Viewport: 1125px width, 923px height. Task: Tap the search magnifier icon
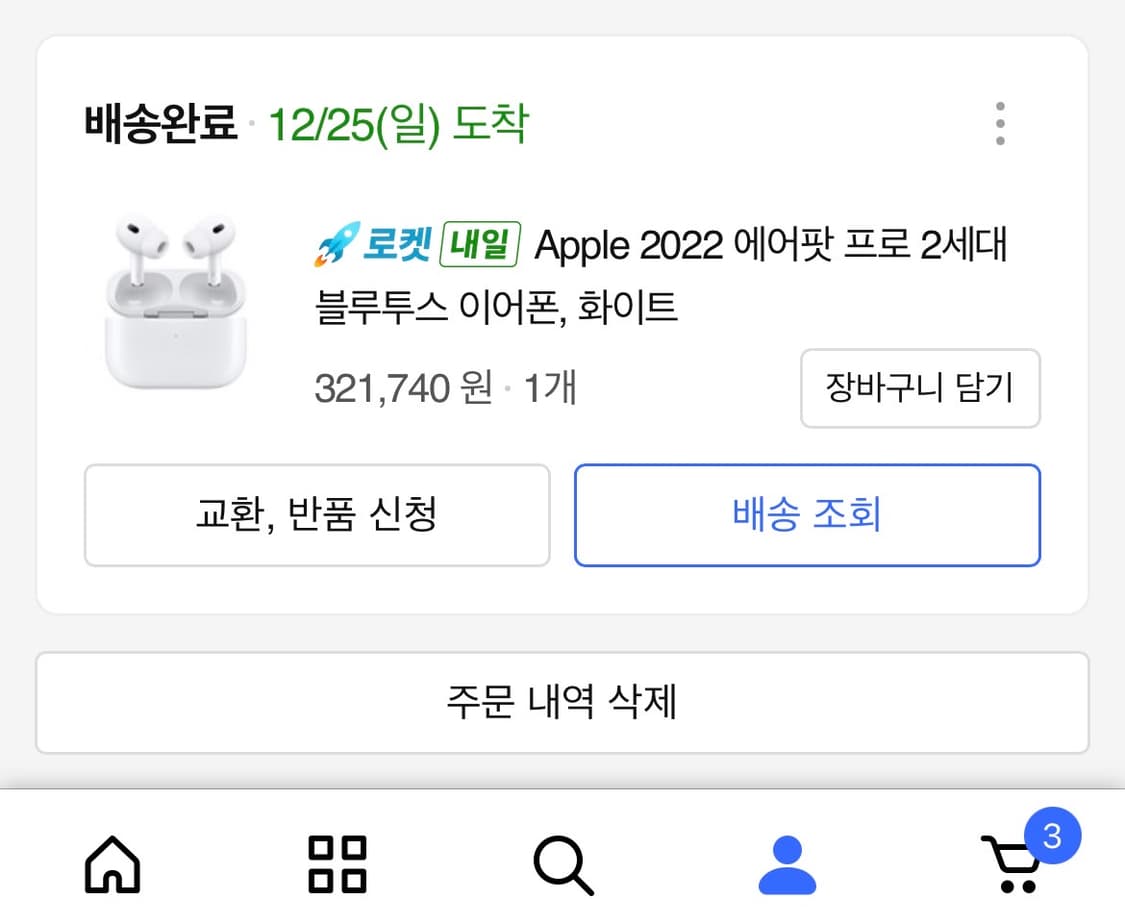[562, 868]
